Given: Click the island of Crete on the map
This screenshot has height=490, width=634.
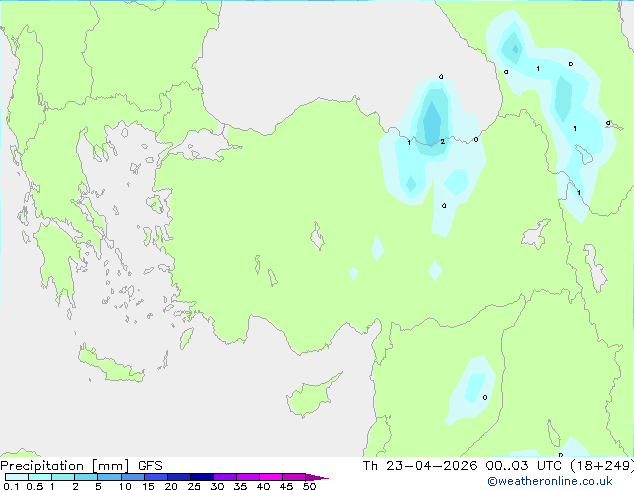Looking at the screenshot, I should [110, 365].
